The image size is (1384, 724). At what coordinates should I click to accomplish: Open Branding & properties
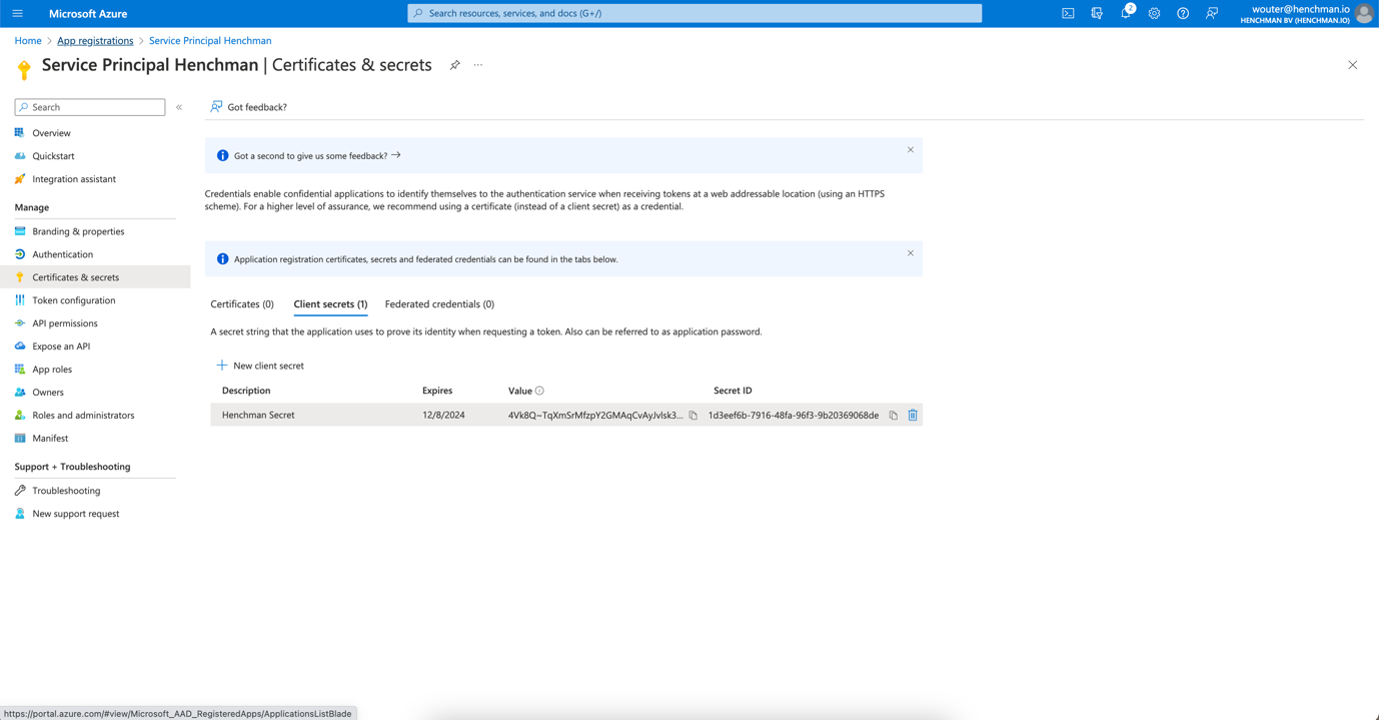coord(78,232)
